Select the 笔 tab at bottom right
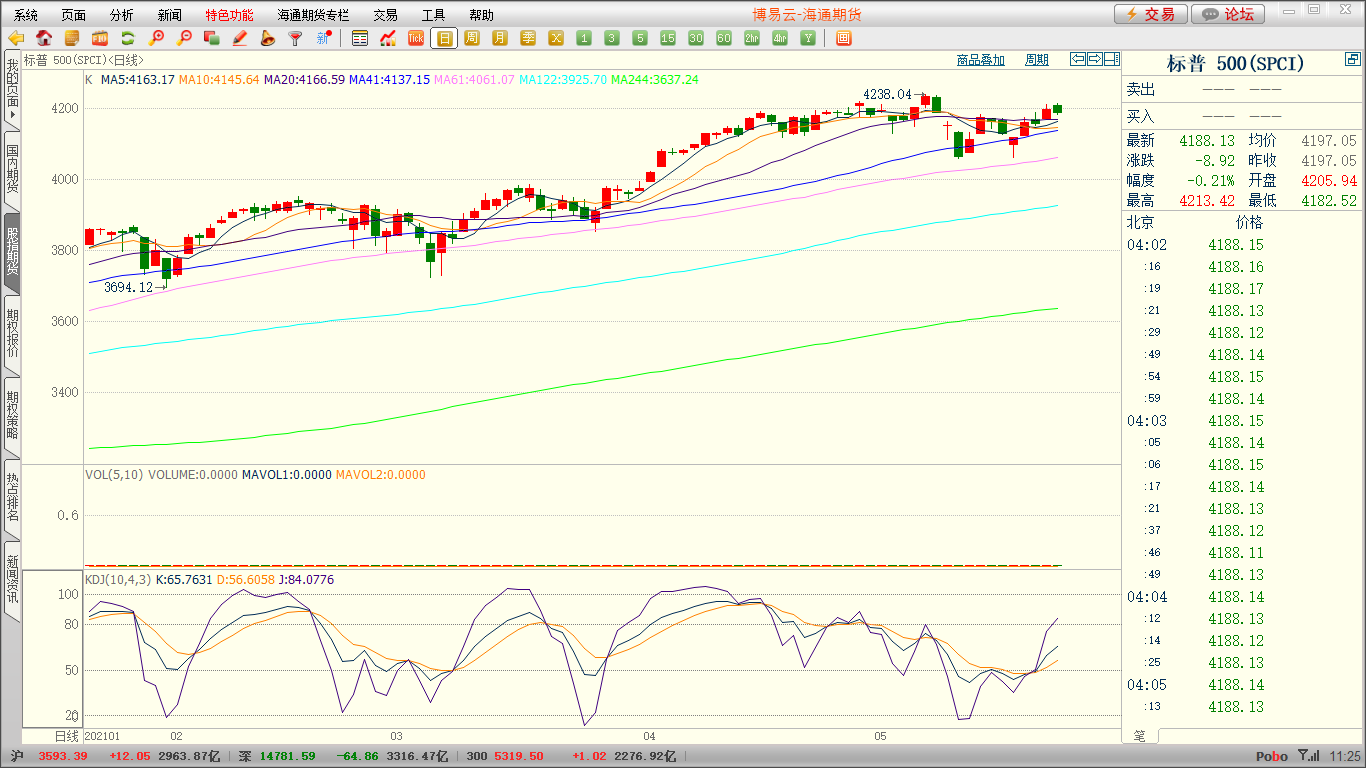Image resolution: width=1366 pixels, height=768 pixels. [1139, 736]
